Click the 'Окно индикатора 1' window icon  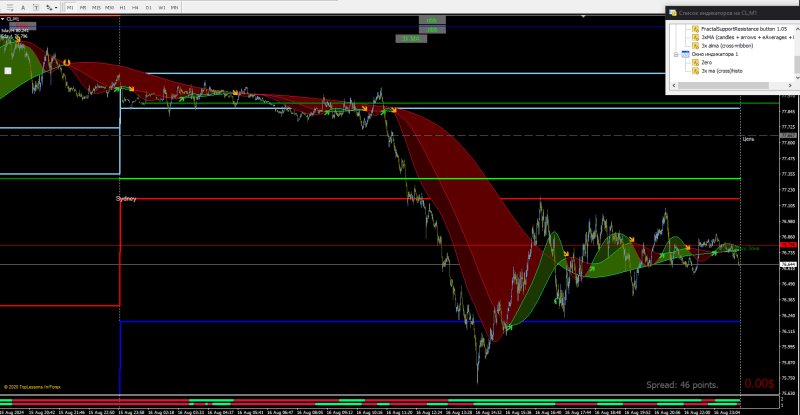coord(685,54)
